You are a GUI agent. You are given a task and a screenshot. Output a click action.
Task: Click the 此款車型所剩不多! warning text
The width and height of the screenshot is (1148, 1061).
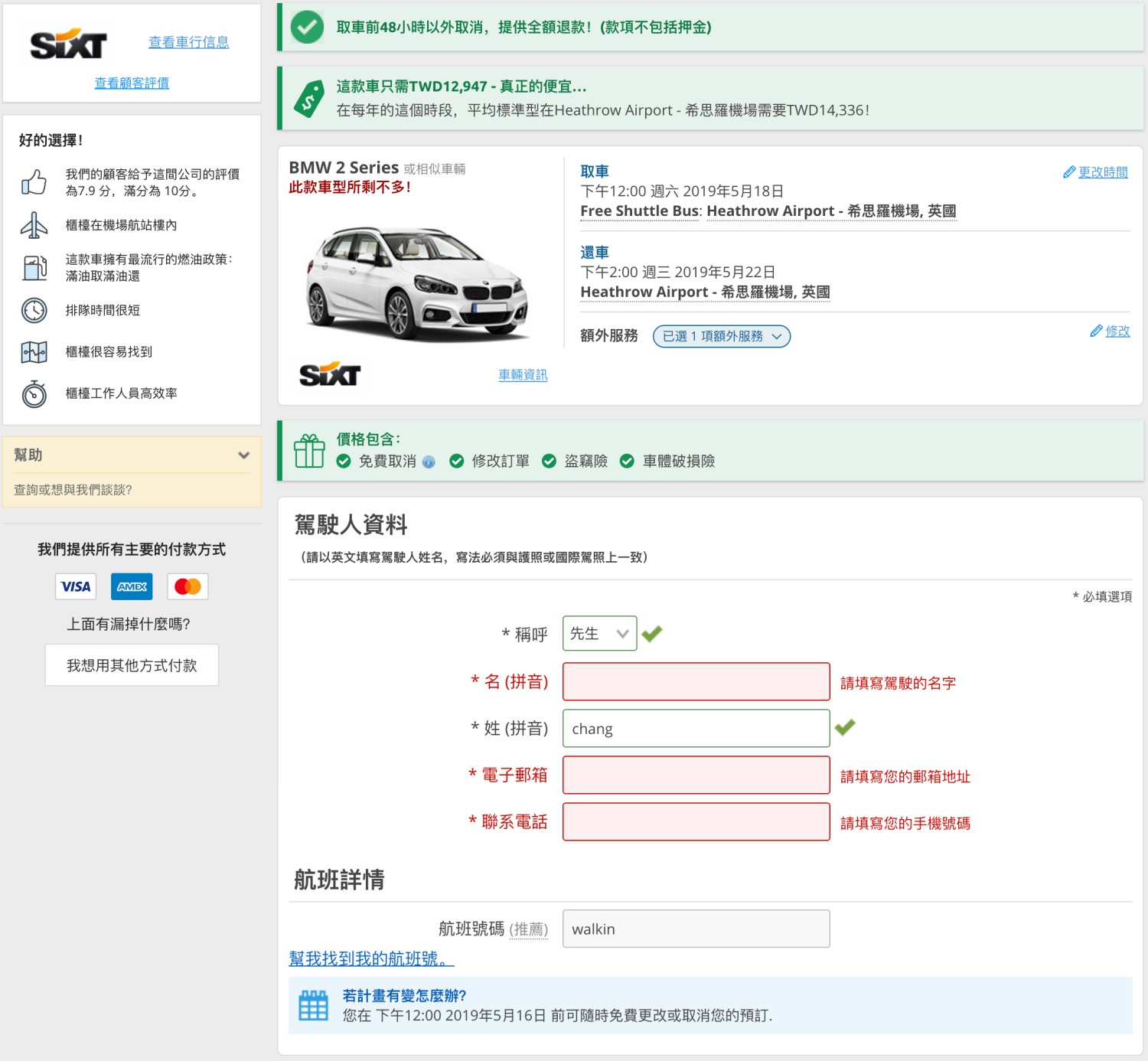click(350, 188)
